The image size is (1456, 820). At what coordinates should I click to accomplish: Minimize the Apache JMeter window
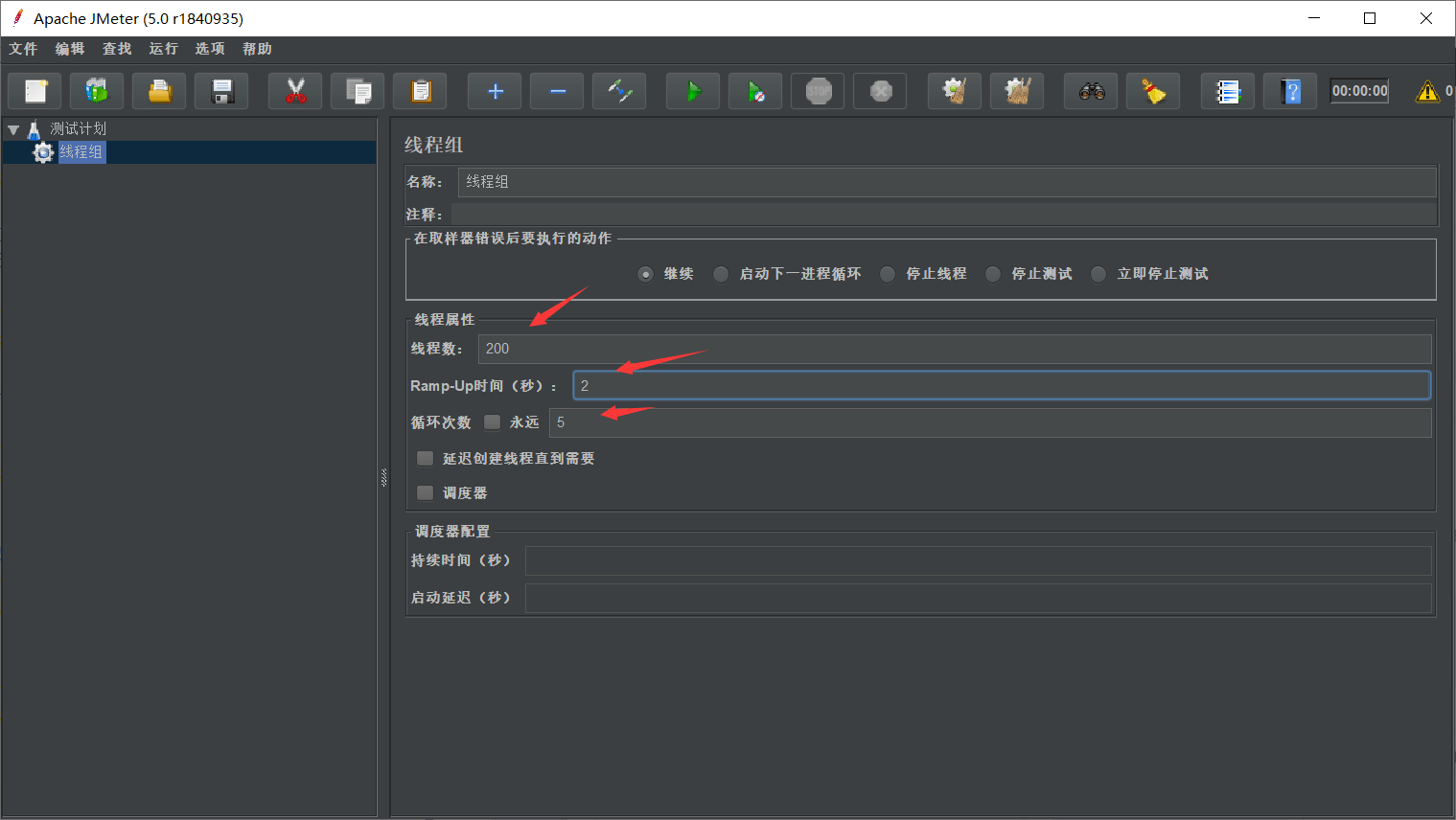(x=1314, y=18)
